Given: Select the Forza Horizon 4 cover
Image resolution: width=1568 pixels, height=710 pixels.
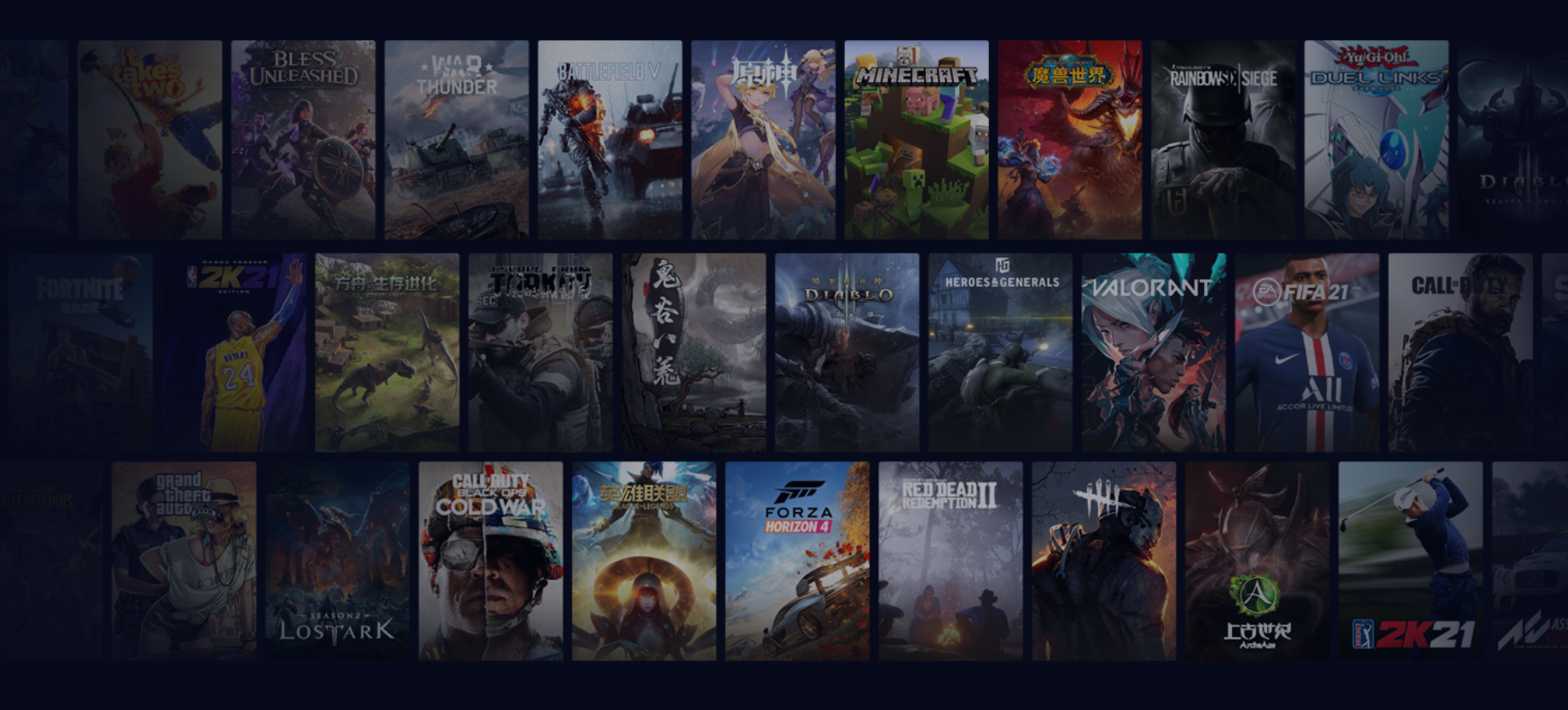Looking at the screenshot, I should [797, 561].
